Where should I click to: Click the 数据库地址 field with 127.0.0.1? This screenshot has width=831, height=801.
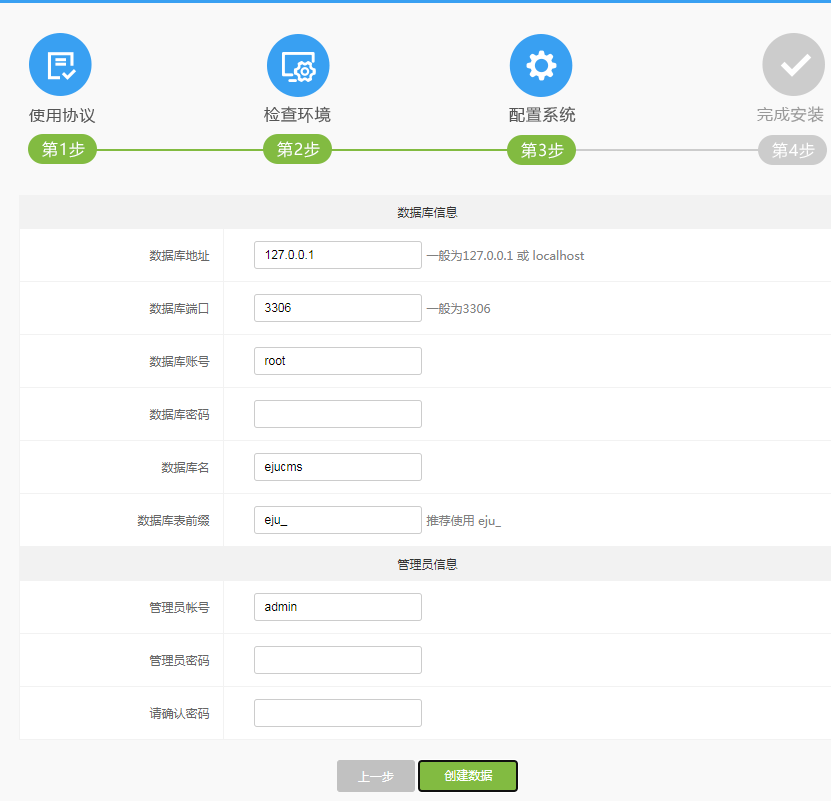(x=338, y=255)
